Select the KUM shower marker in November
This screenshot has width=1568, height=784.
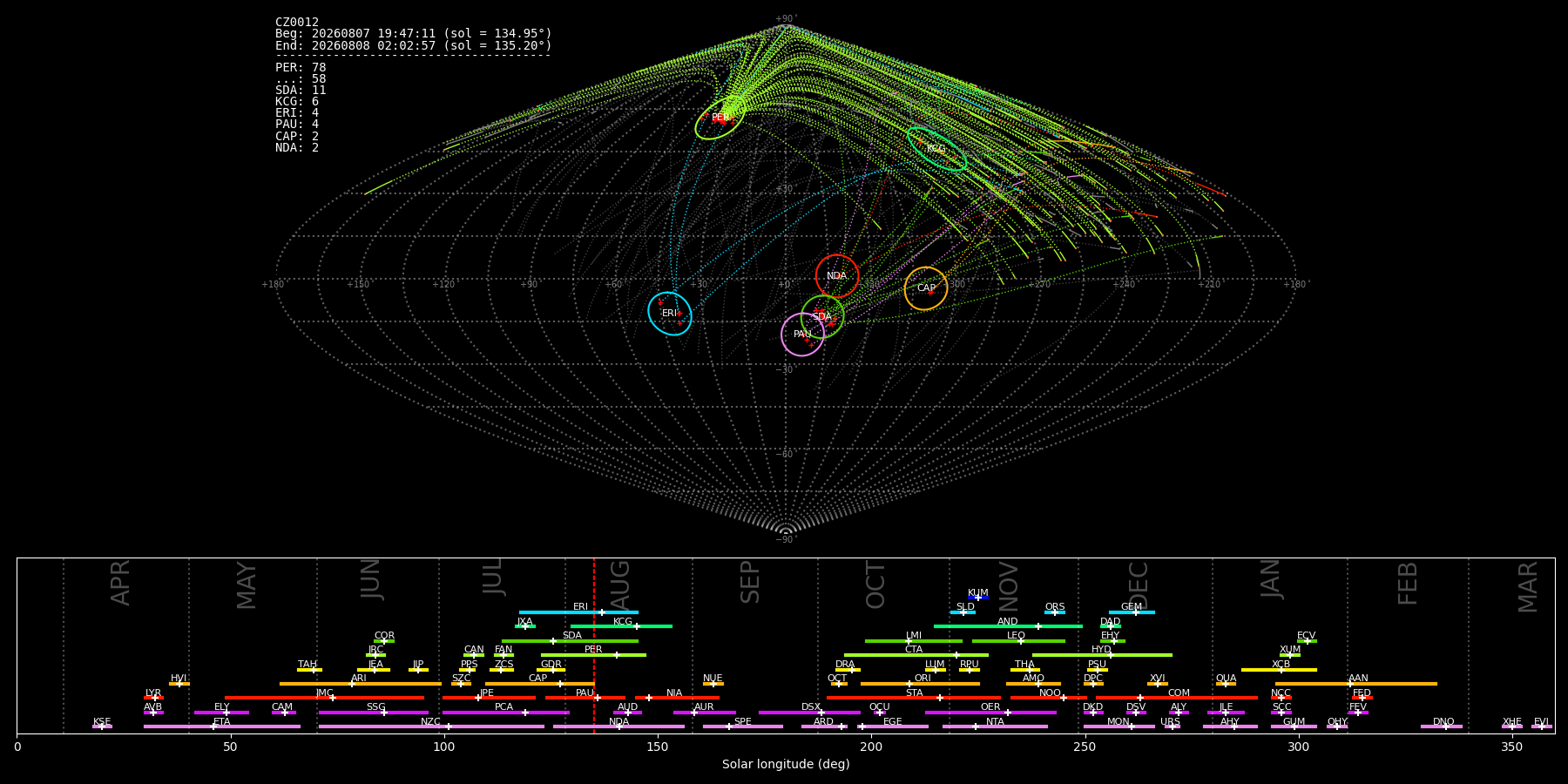pos(978,598)
